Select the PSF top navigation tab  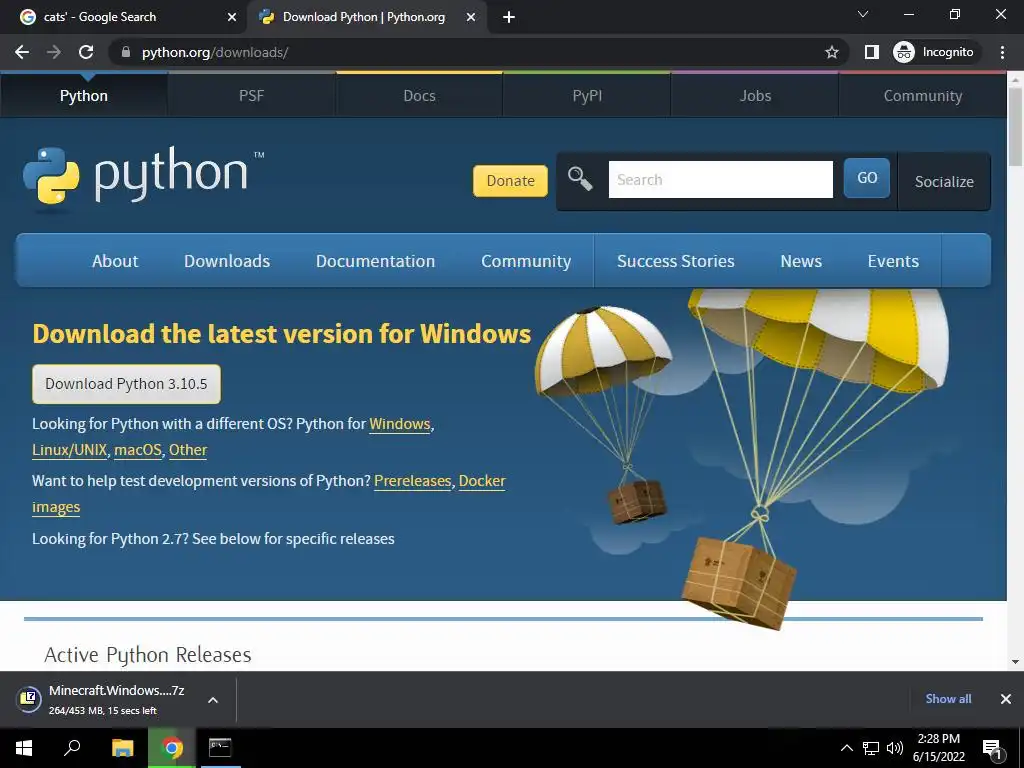tap(251, 95)
